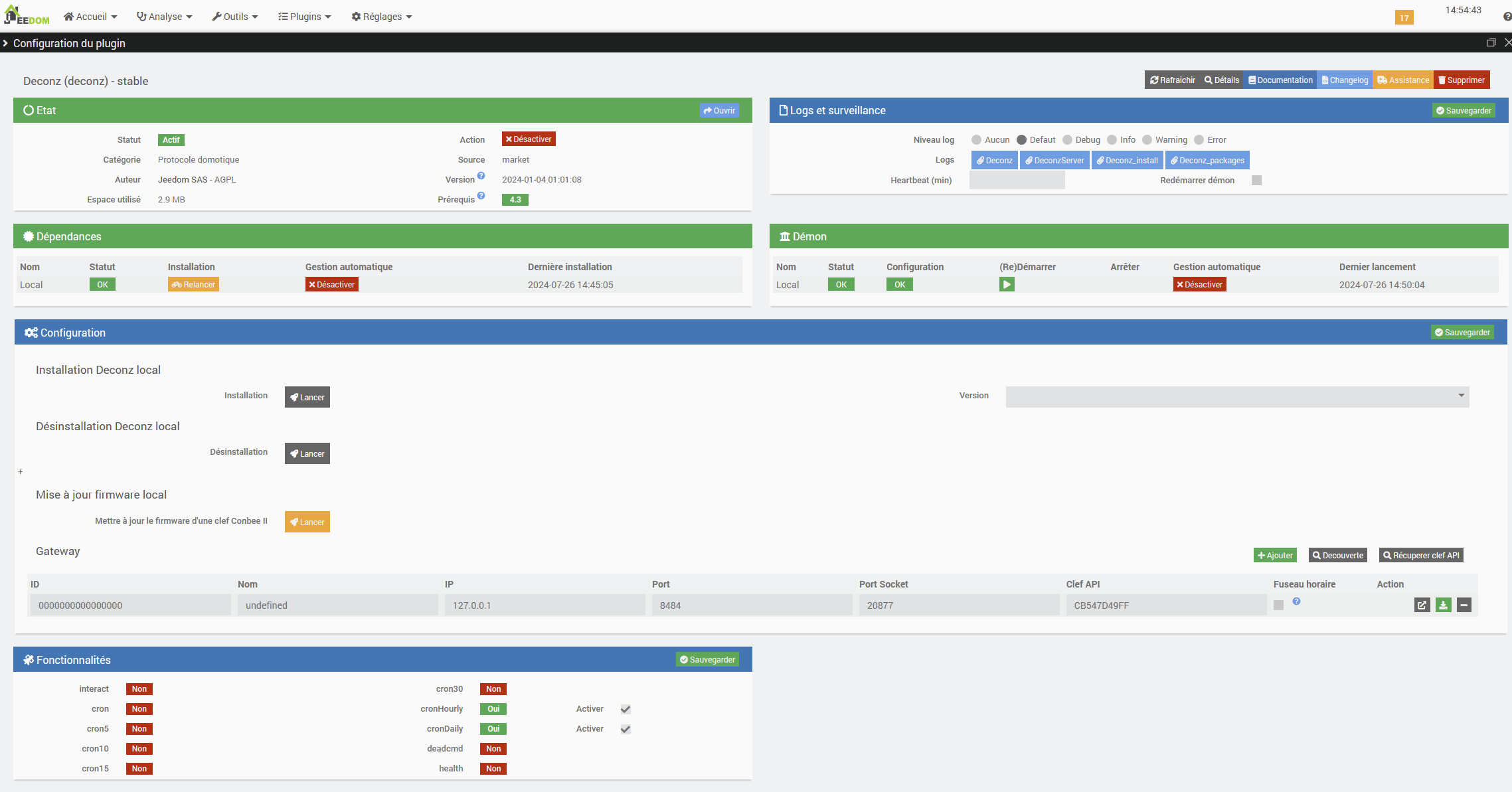Expand the Réglages menu

click(382, 17)
